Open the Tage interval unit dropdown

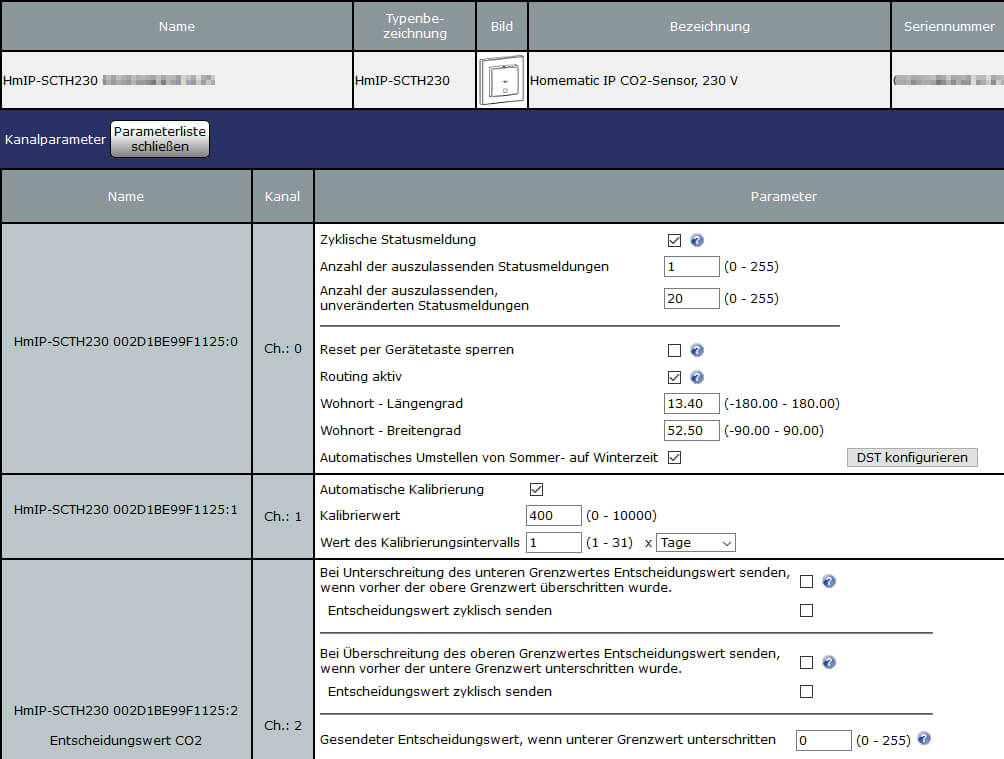695,543
